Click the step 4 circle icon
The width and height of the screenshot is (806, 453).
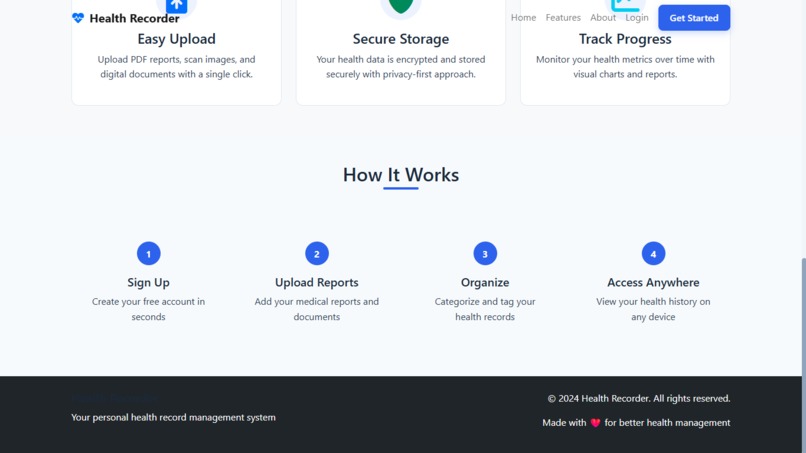click(x=653, y=253)
